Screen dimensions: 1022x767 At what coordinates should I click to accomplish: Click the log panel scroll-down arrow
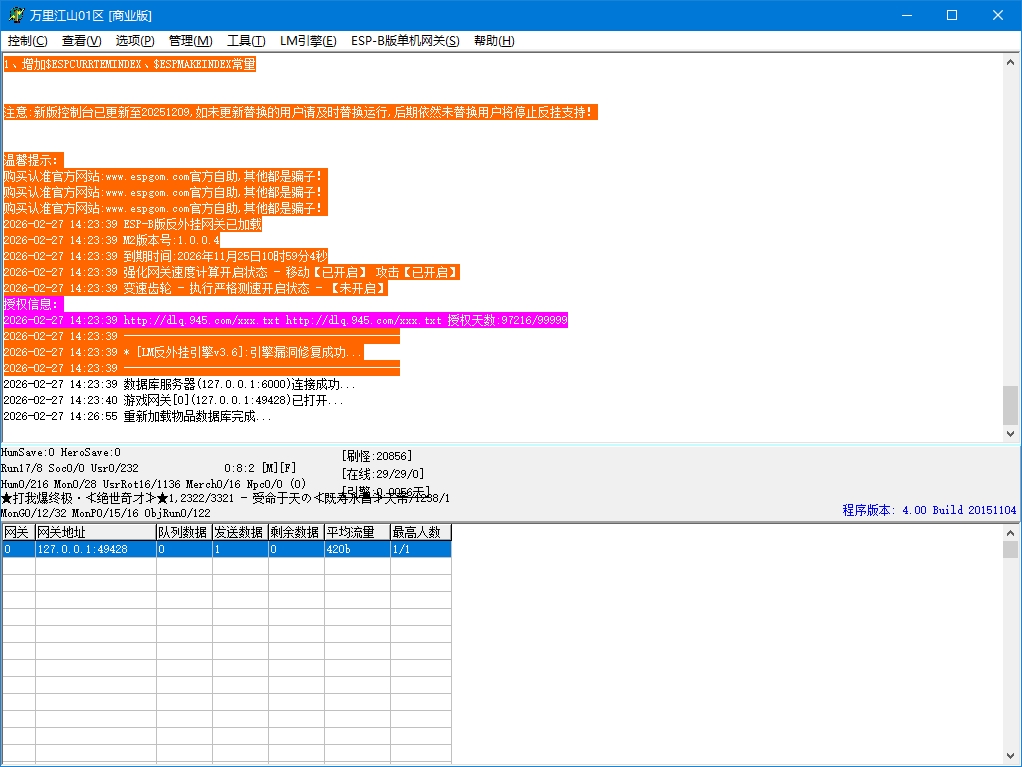(1010, 434)
